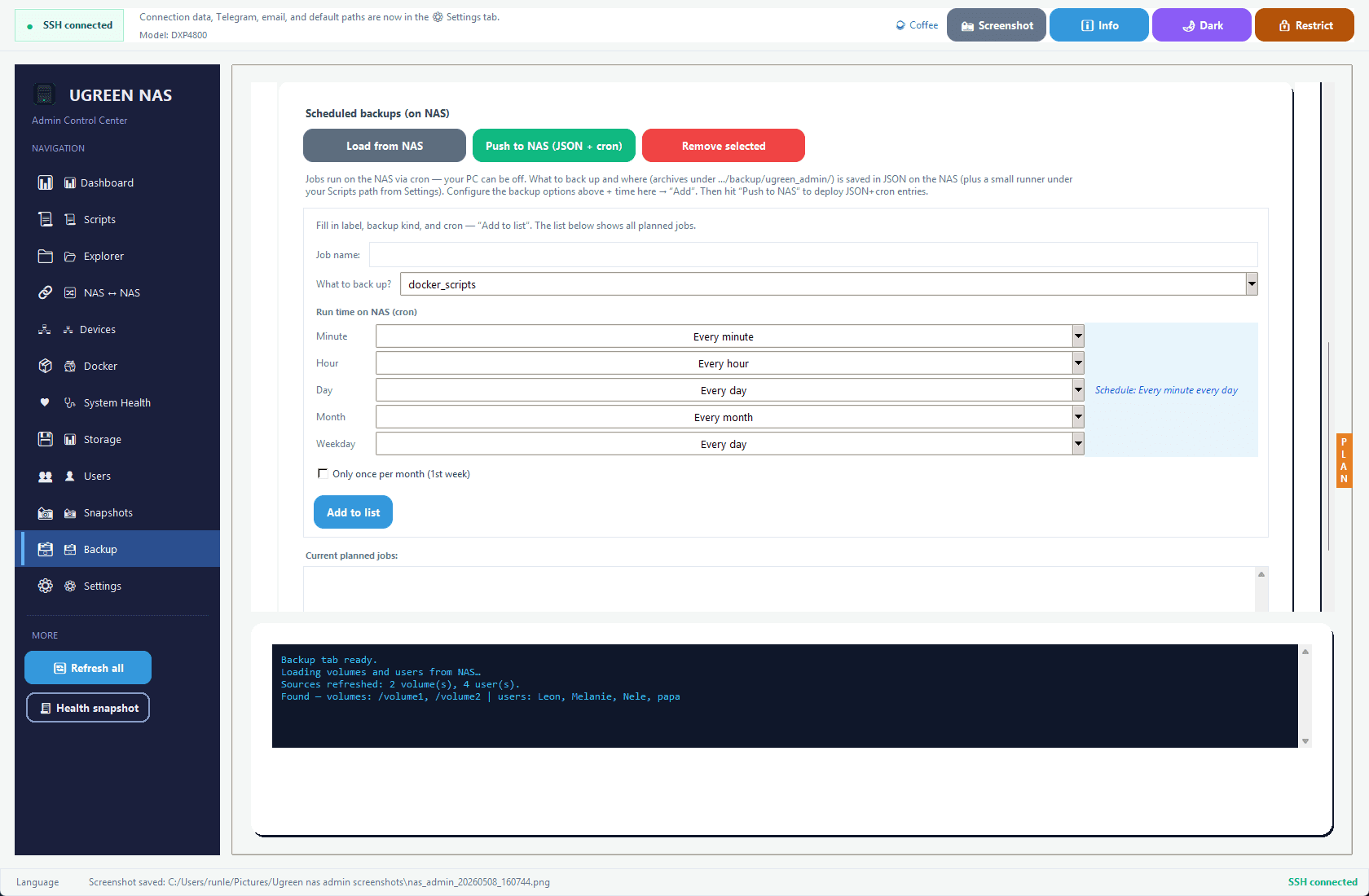Click the Users people icon
The height and width of the screenshot is (896, 1369).
(x=46, y=476)
